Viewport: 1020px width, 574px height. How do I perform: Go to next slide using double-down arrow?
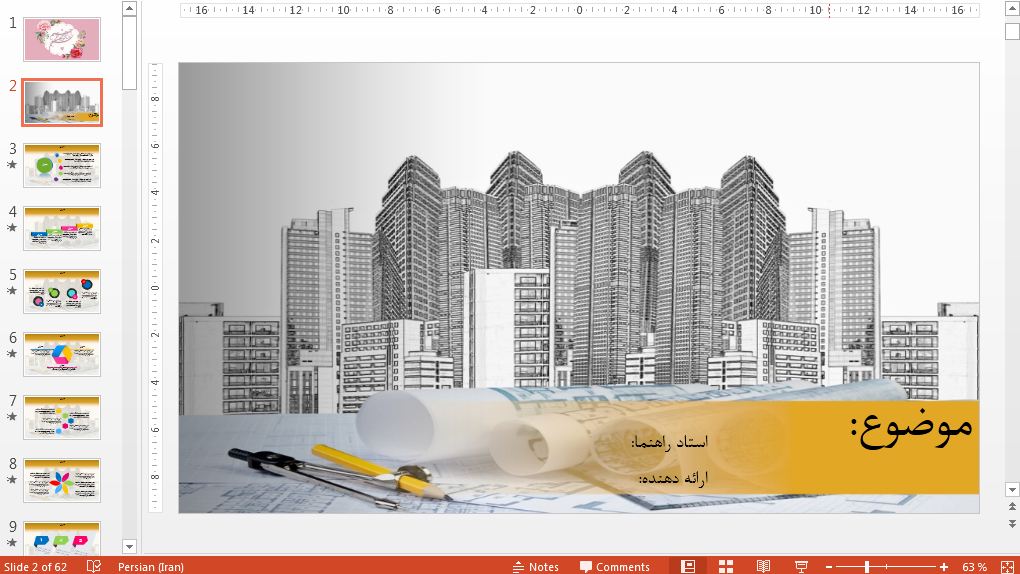[1011, 523]
